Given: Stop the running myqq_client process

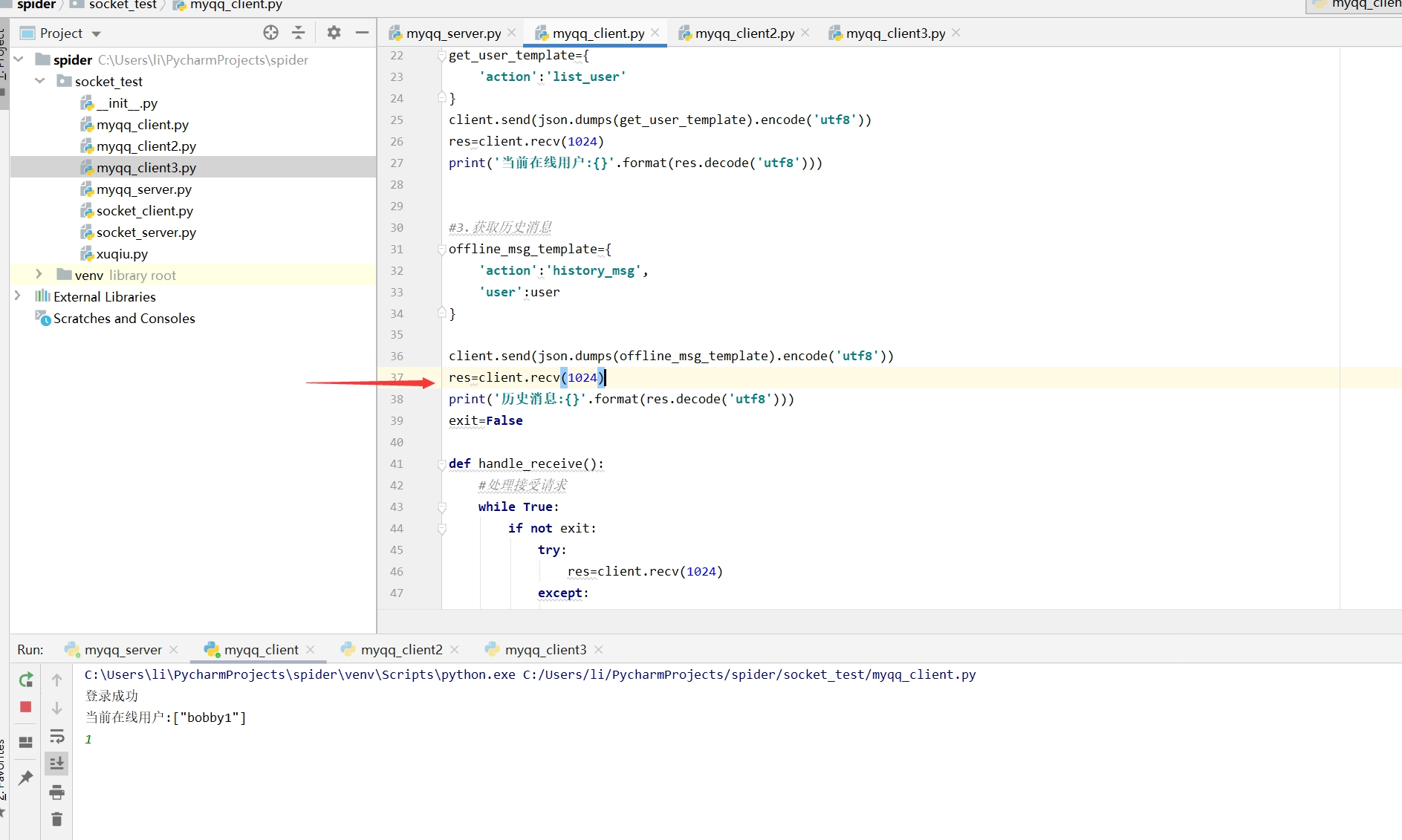Looking at the screenshot, I should 26,707.
